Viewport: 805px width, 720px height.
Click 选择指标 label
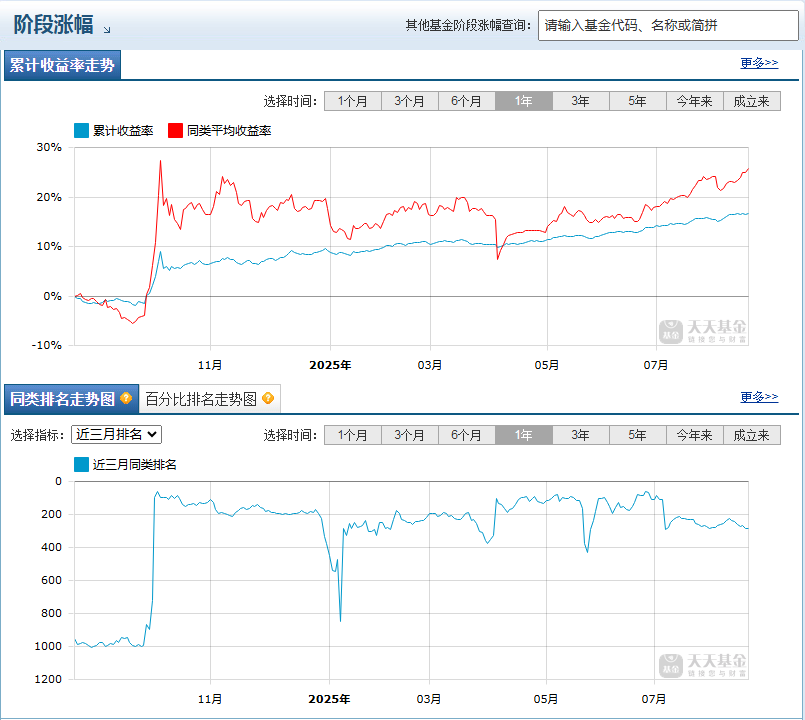[x=37, y=435]
